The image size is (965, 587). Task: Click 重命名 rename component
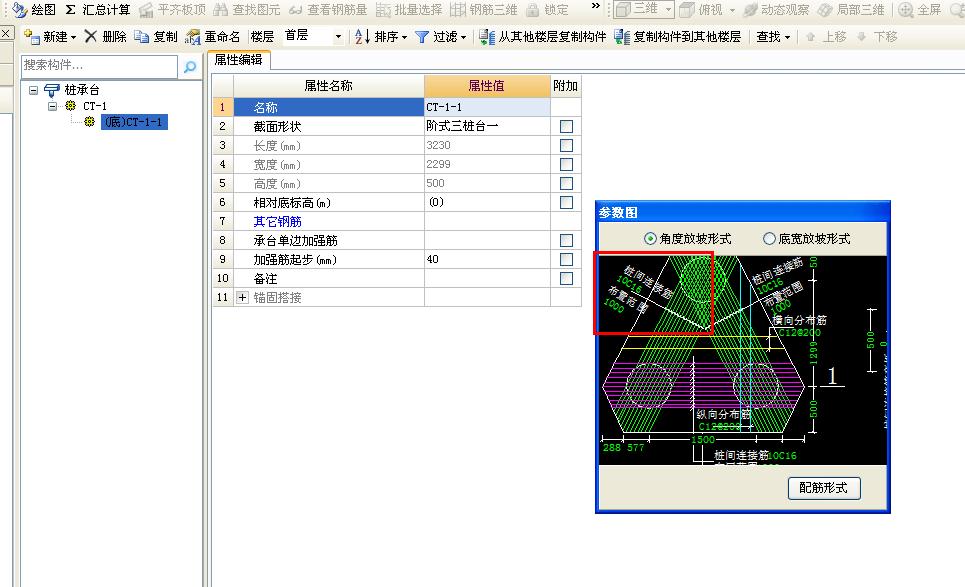pyautogui.click(x=213, y=37)
